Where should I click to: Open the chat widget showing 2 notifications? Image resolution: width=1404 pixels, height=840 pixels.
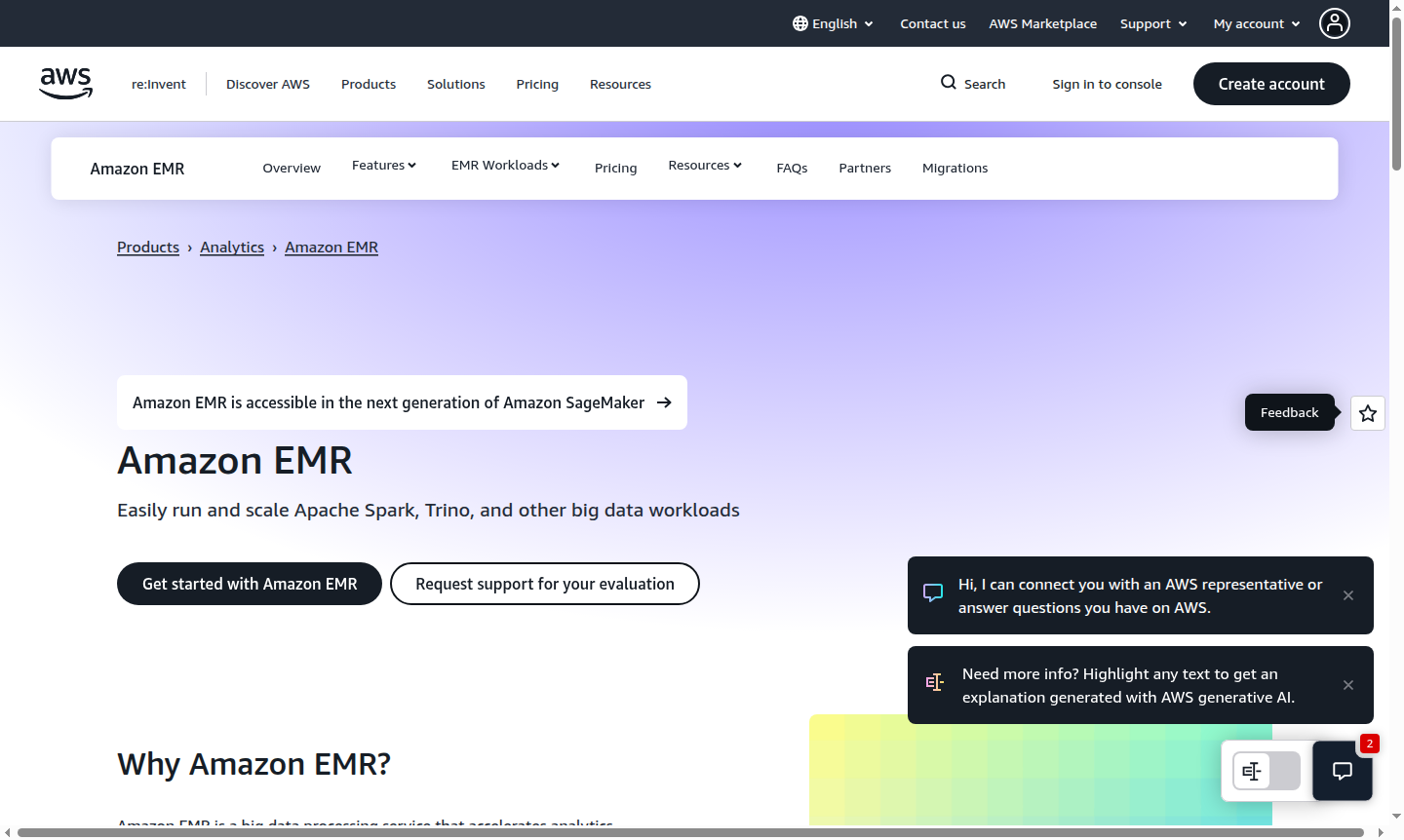coord(1343,771)
